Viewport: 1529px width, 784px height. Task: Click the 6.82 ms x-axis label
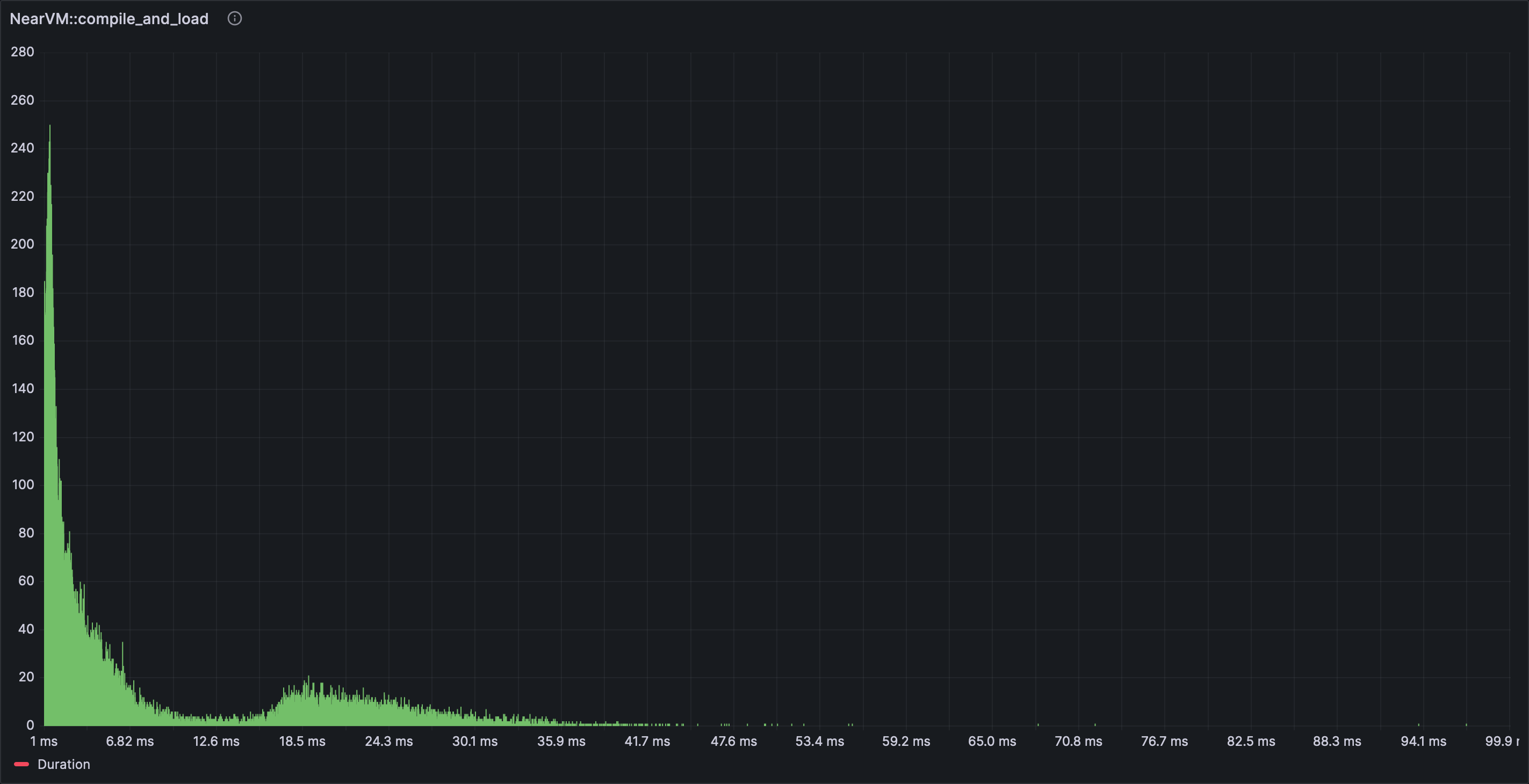coord(129,741)
